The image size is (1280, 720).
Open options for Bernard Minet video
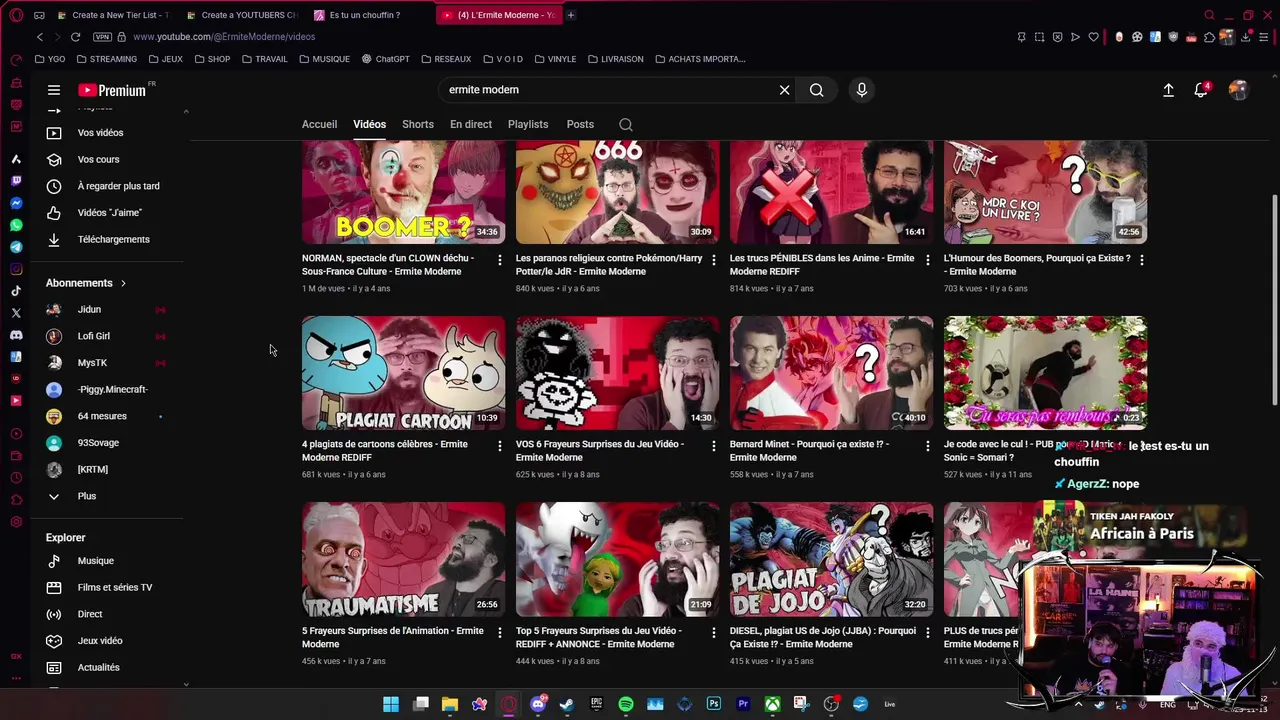[x=928, y=446]
